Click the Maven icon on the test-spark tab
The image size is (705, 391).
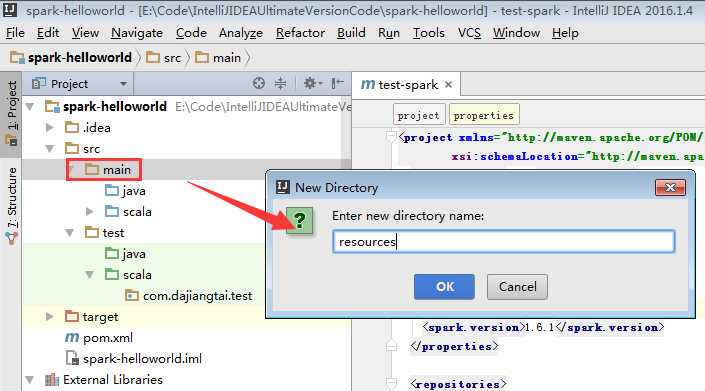pos(367,84)
